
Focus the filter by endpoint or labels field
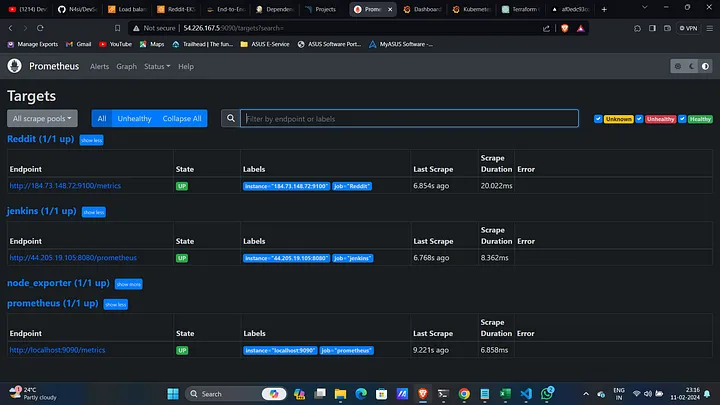click(409, 118)
